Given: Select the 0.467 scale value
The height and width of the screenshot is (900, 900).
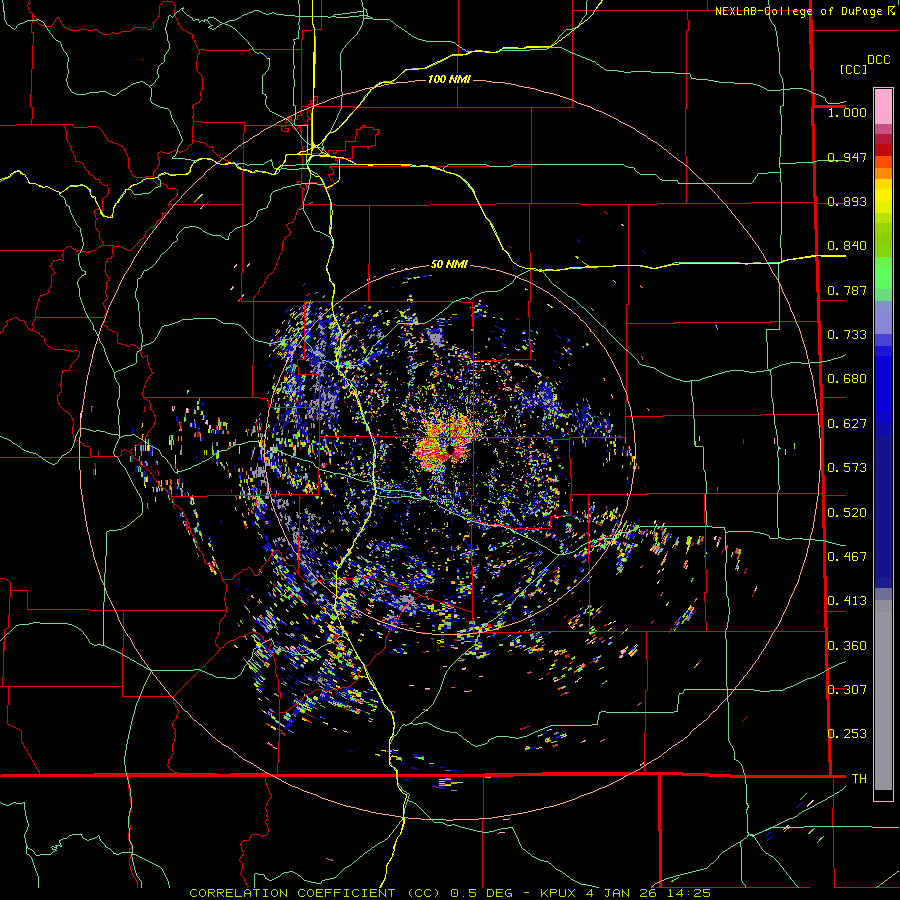Looking at the screenshot, I should (847, 557).
